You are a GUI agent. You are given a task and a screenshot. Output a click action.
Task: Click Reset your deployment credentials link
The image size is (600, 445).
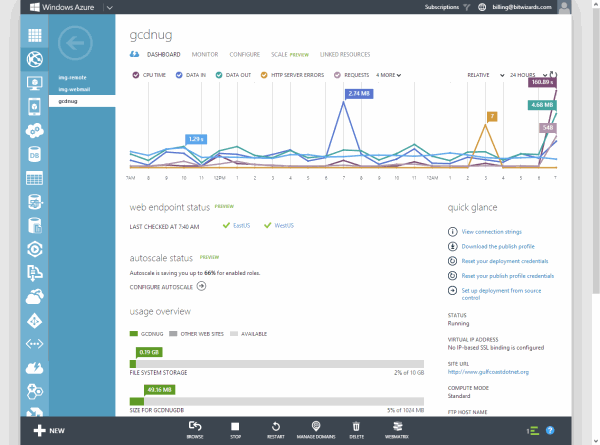click(505, 261)
